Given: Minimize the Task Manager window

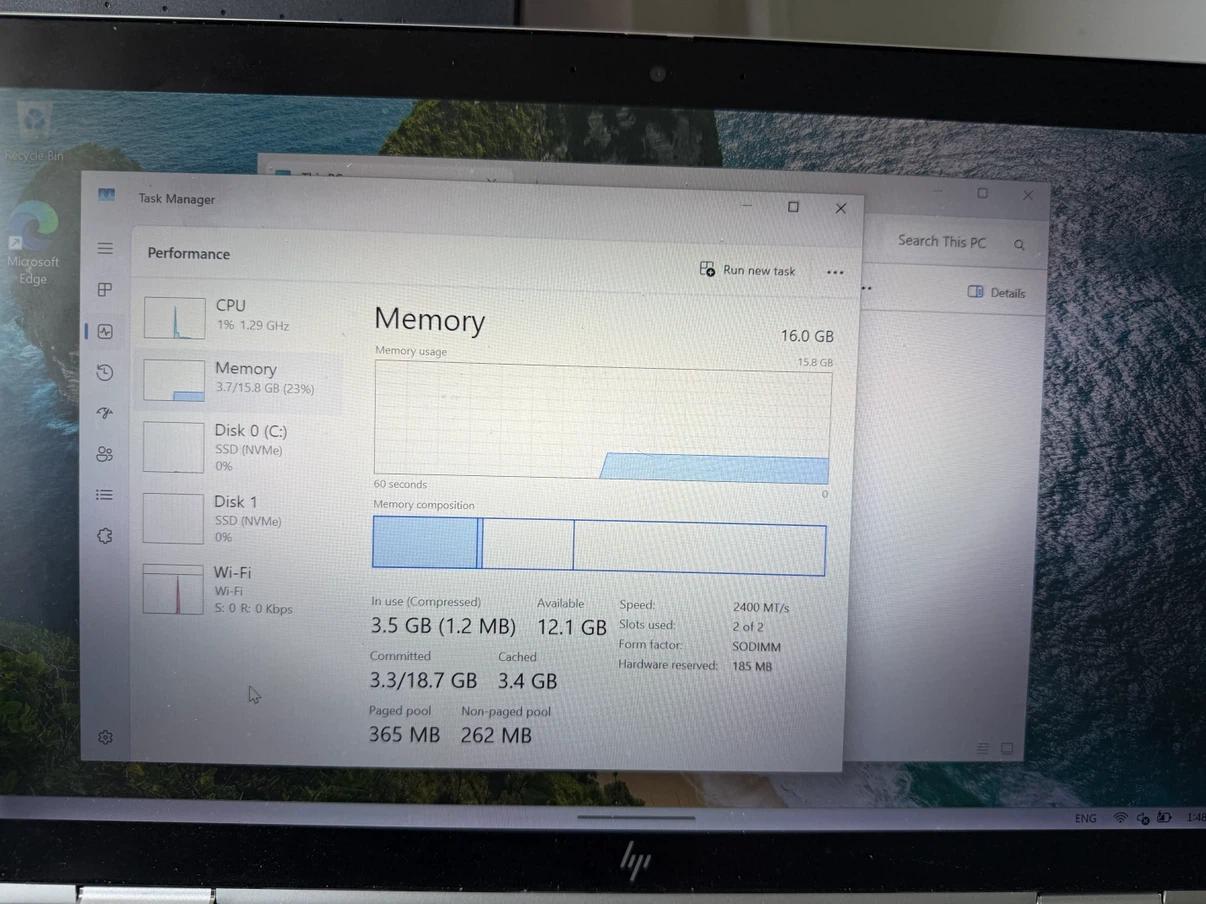Looking at the screenshot, I should pos(747,205).
